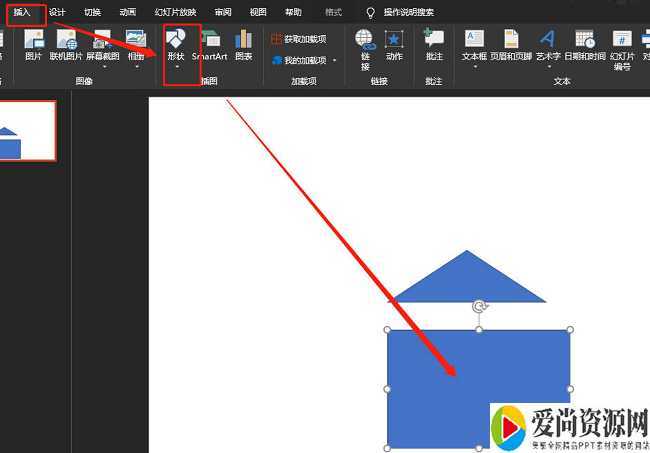Switch to the 设计 (Design) tab
The width and height of the screenshot is (650, 453).
(57, 12)
